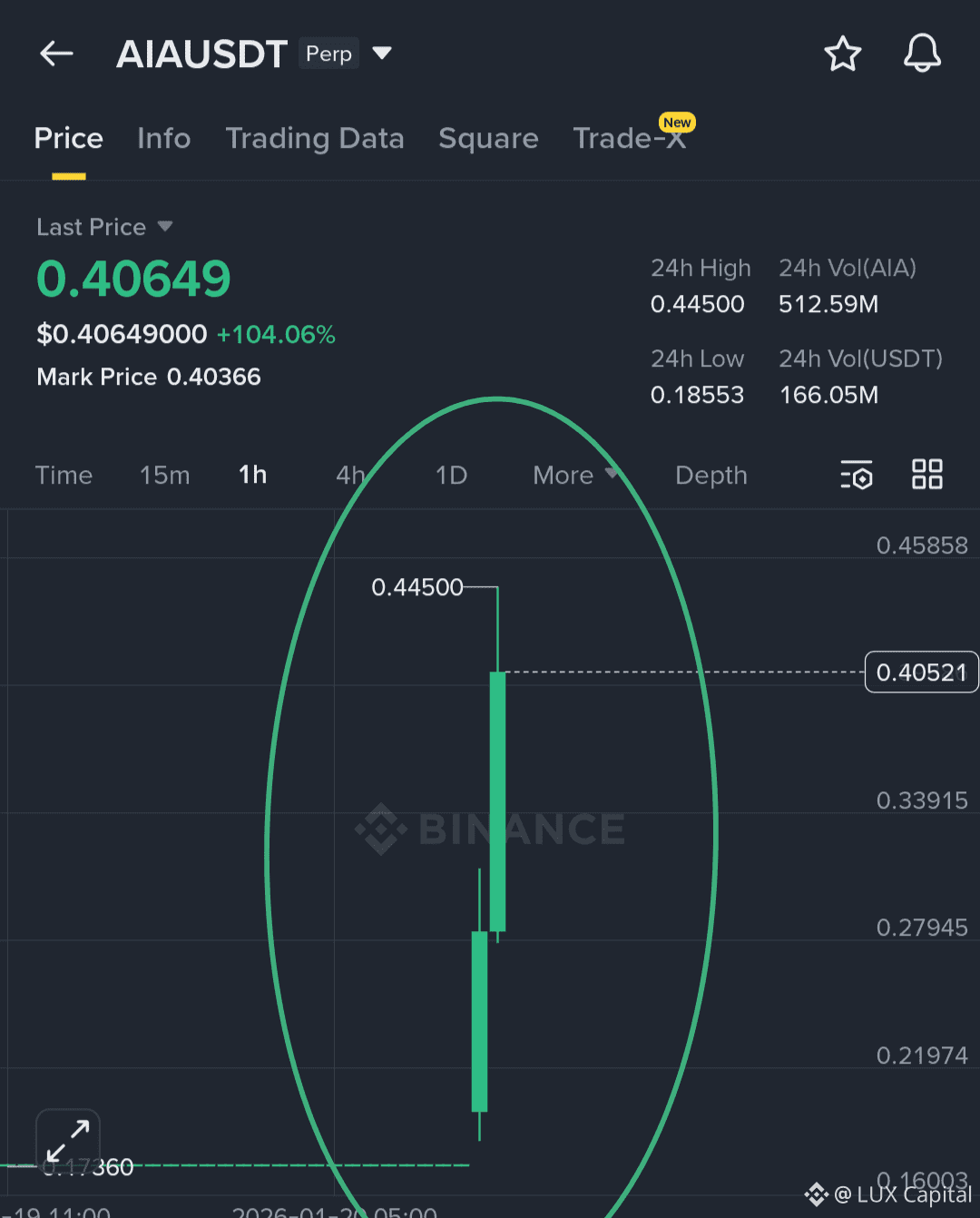
Task: Tap the back arrow to exit the chart
Action: 56,54
